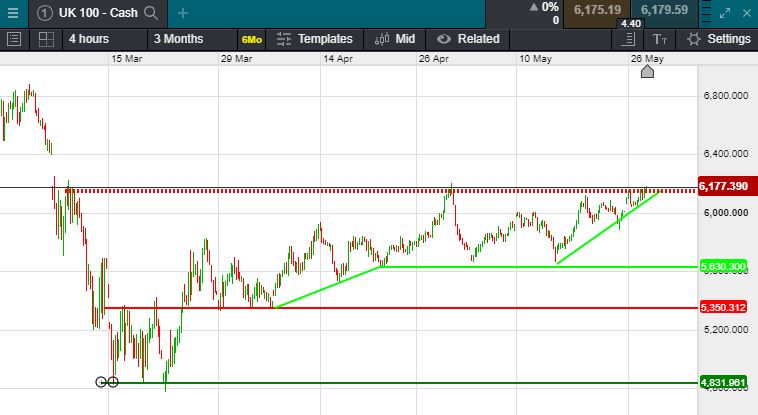Image resolution: width=758 pixels, height=415 pixels.
Task: Open the 4 hours interval dropdown
Action: click(104, 39)
